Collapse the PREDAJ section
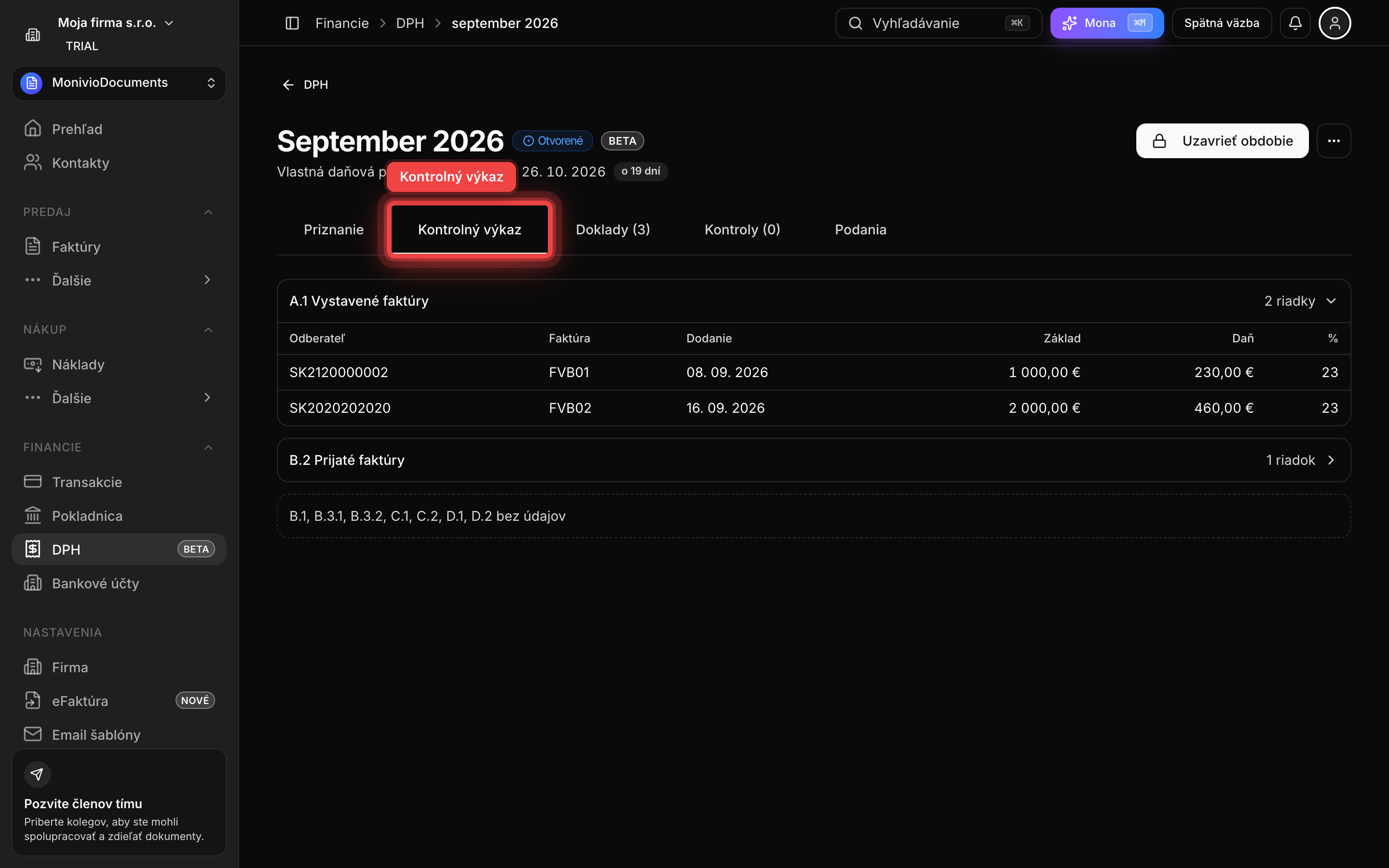The image size is (1389, 868). pyautogui.click(x=208, y=212)
